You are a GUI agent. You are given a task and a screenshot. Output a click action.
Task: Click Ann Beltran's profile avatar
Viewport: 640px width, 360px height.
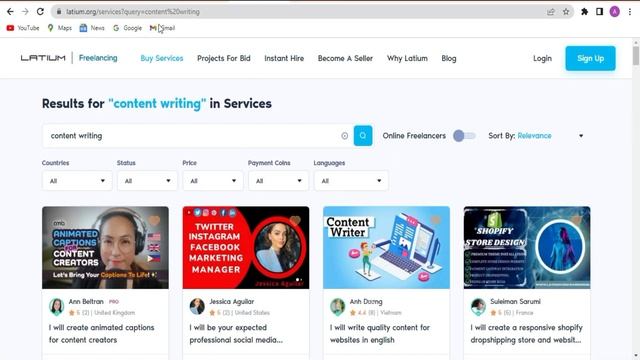coord(56,307)
